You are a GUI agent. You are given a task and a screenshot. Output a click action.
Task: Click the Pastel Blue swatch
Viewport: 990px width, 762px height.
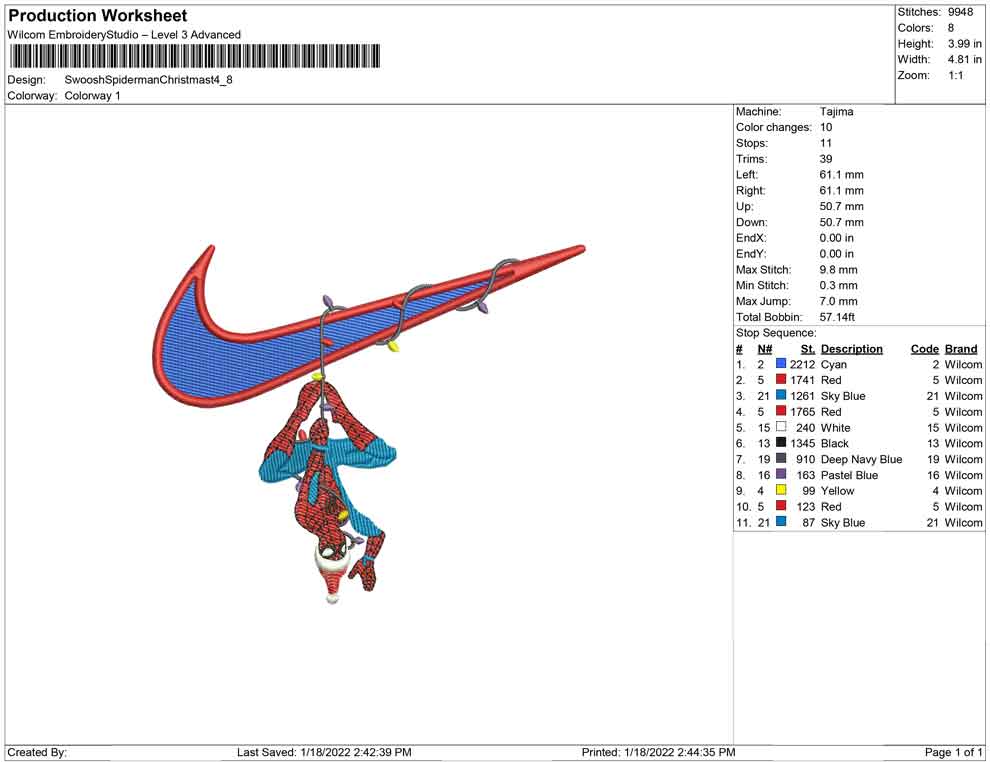781,474
